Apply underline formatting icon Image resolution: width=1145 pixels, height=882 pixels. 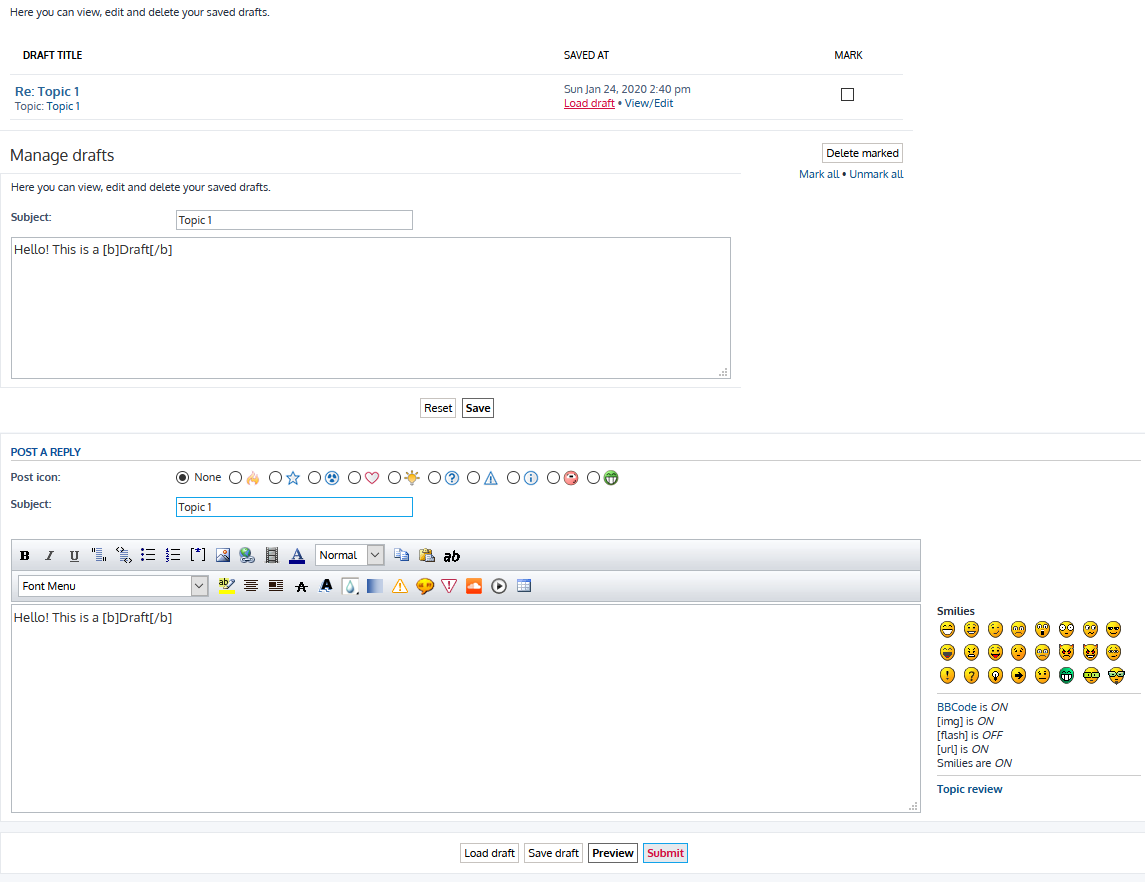coord(74,556)
